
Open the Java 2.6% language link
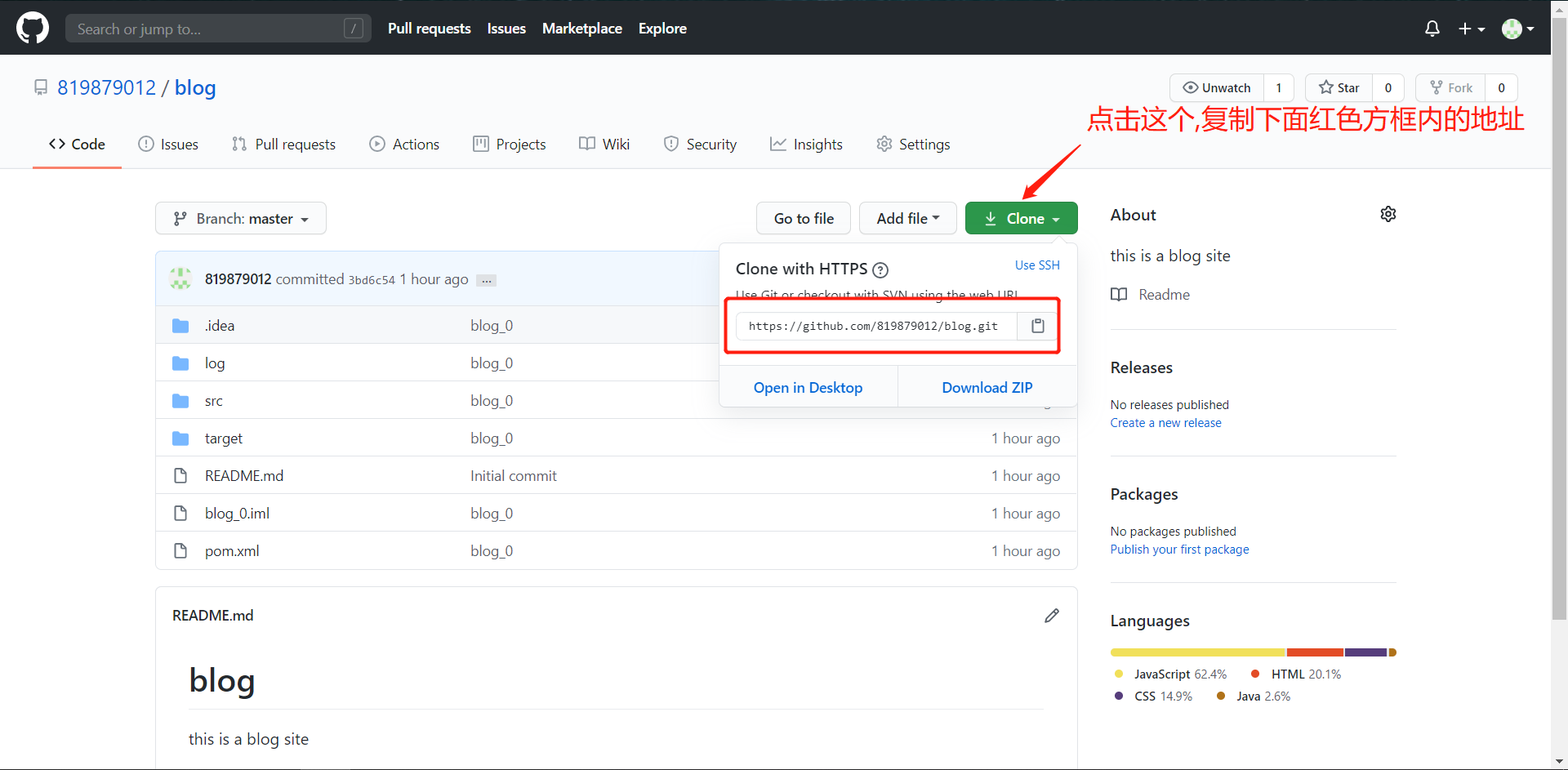(x=1254, y=696)
